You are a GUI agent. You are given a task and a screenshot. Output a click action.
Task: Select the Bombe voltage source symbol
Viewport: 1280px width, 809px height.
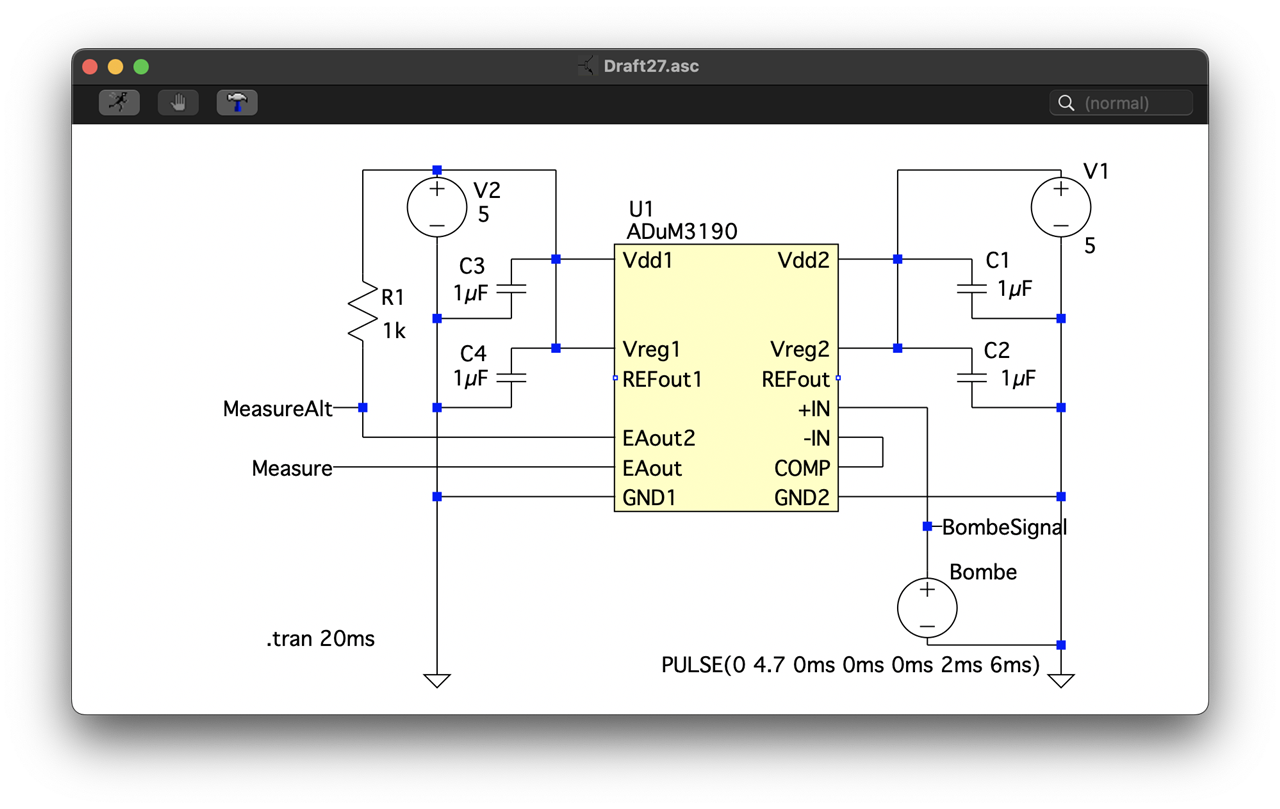click(x=927, y=608)
